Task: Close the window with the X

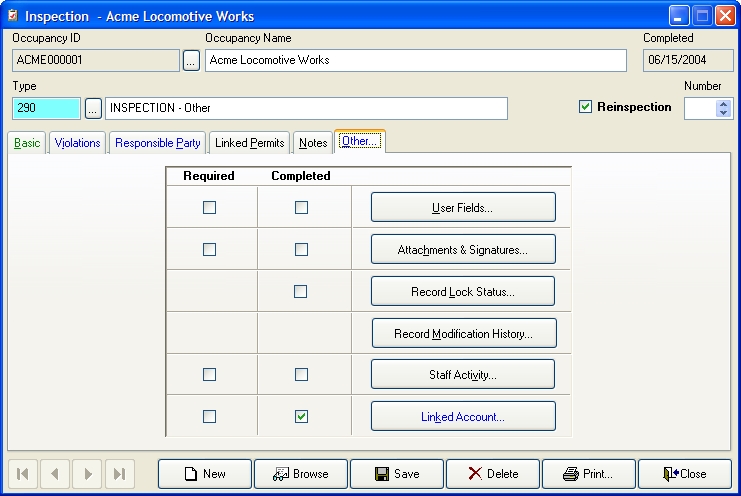Action: [725, 16]
